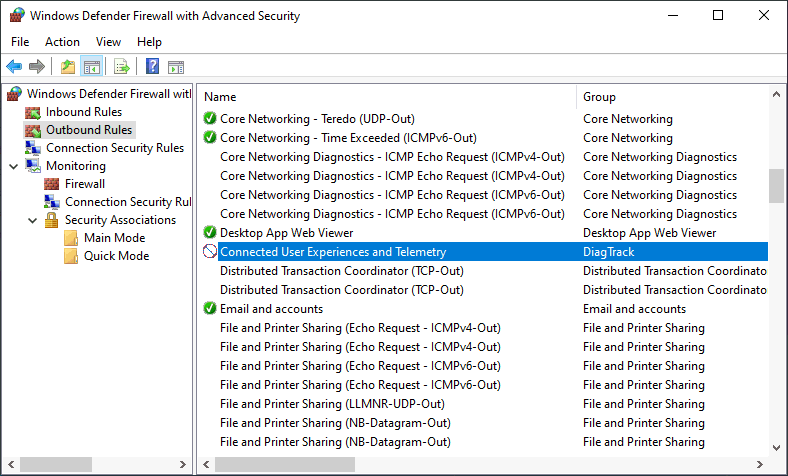
Task: Open the View menu
Action: (x=109, y=42)
